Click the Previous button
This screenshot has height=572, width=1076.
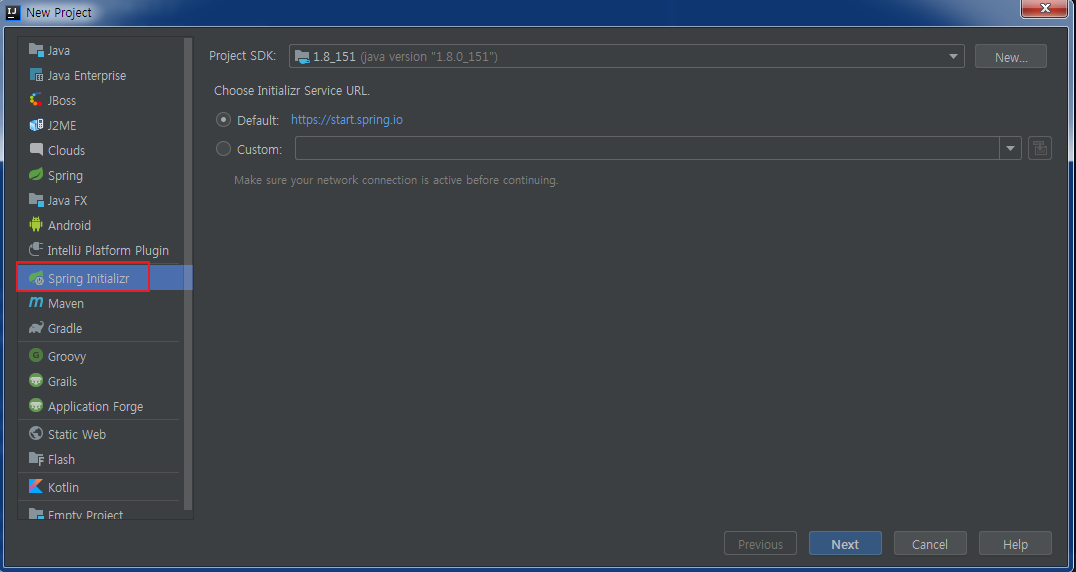(x=760, y=544)
